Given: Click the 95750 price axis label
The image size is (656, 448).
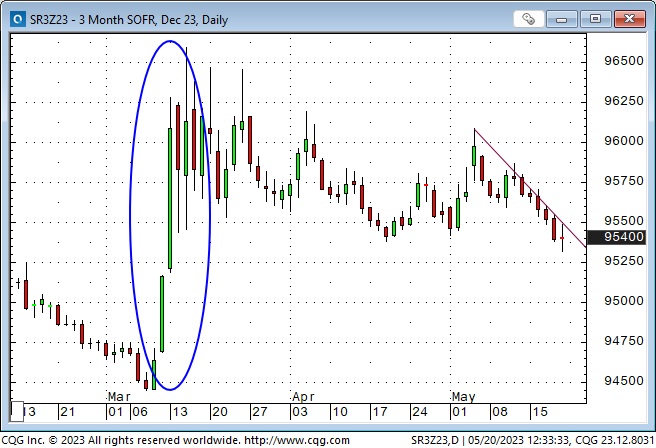Looking at the screenshot, I should click(x=624, y=181).
